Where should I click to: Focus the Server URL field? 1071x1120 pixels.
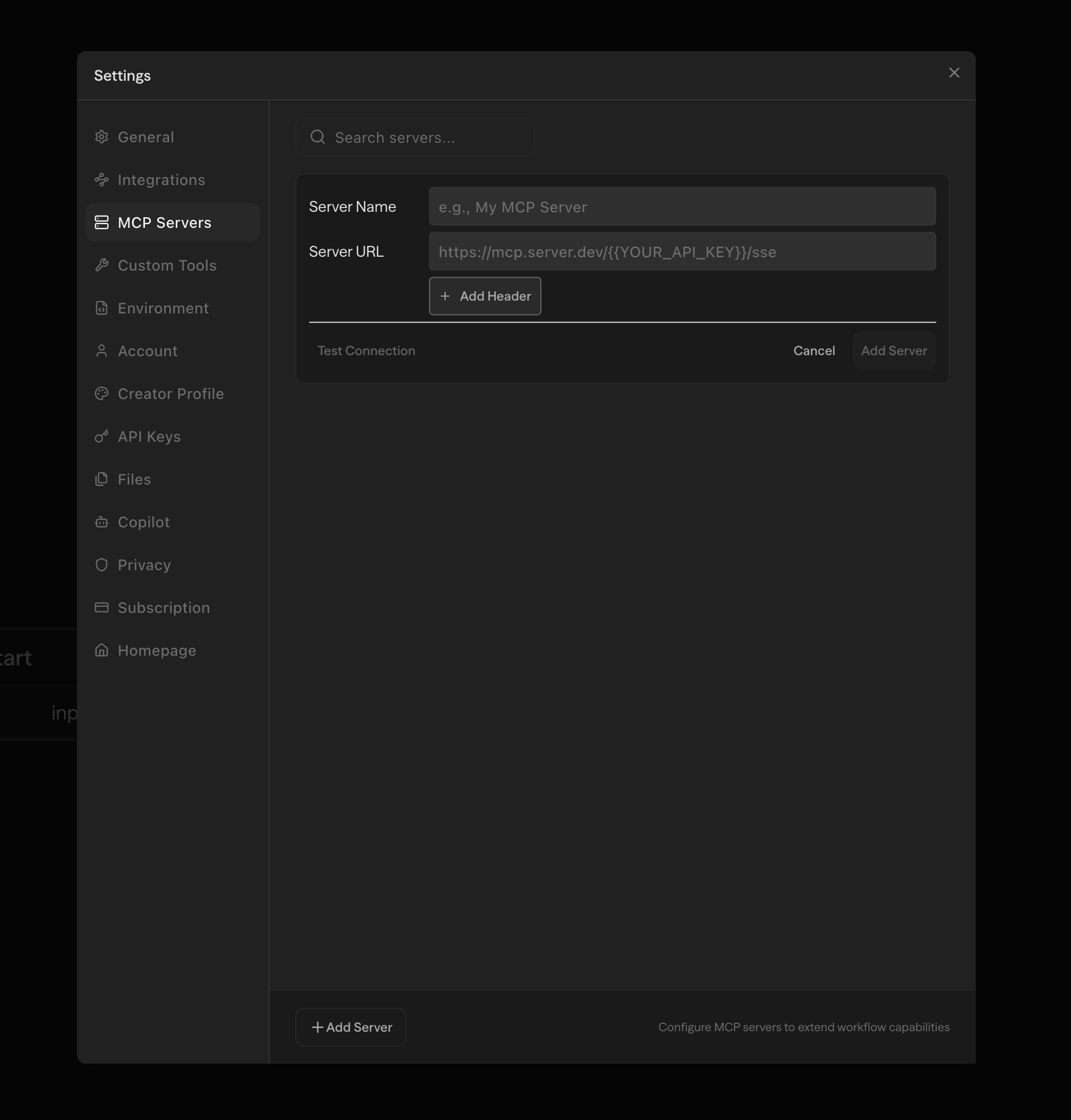click(x=682, y=252)
